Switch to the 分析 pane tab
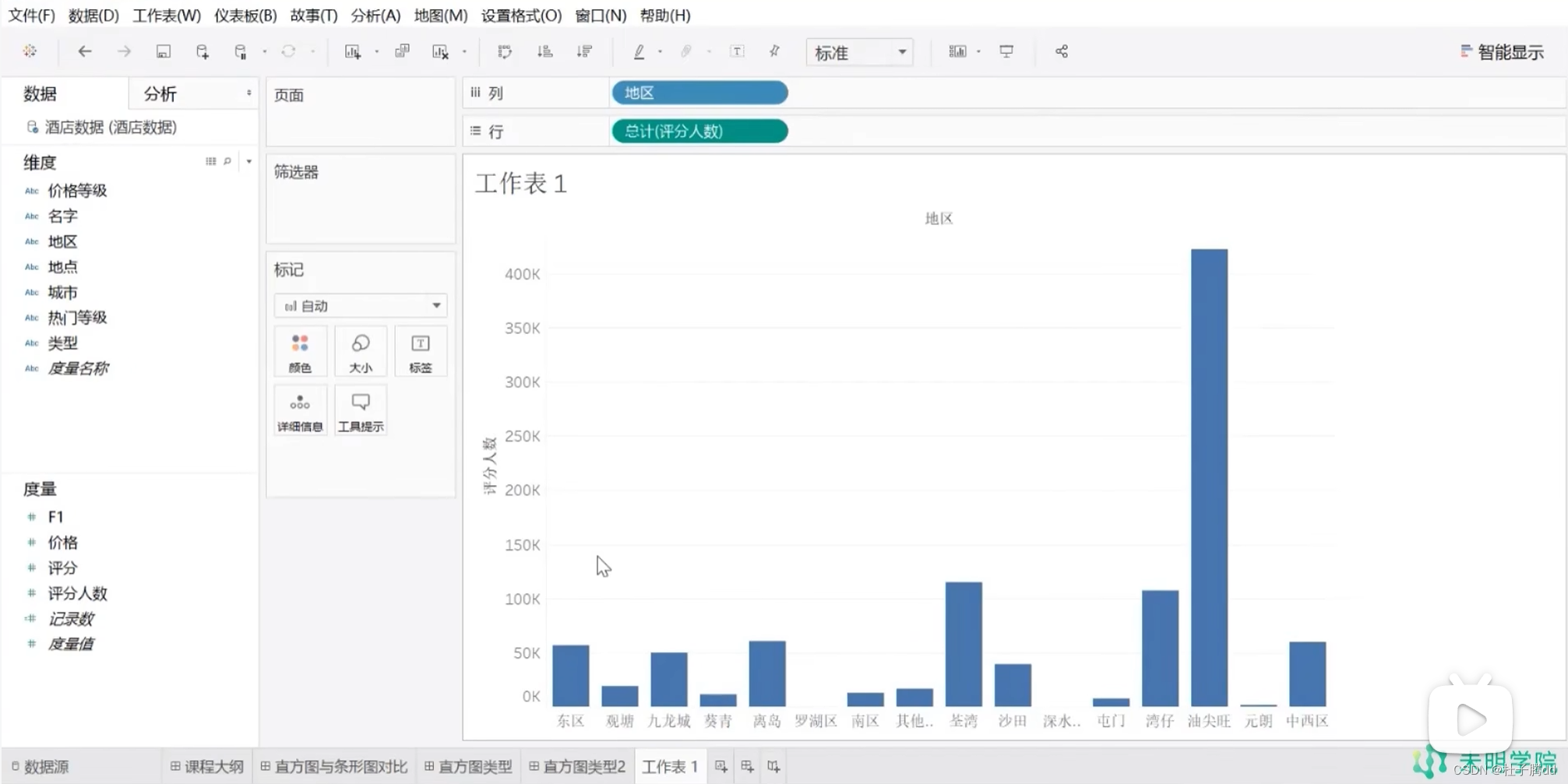The image size is (1568, 784). [x=160, y=93]
